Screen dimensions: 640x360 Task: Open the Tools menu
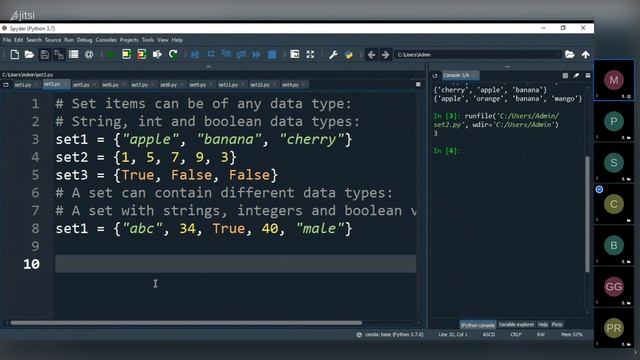pos(148,40)
